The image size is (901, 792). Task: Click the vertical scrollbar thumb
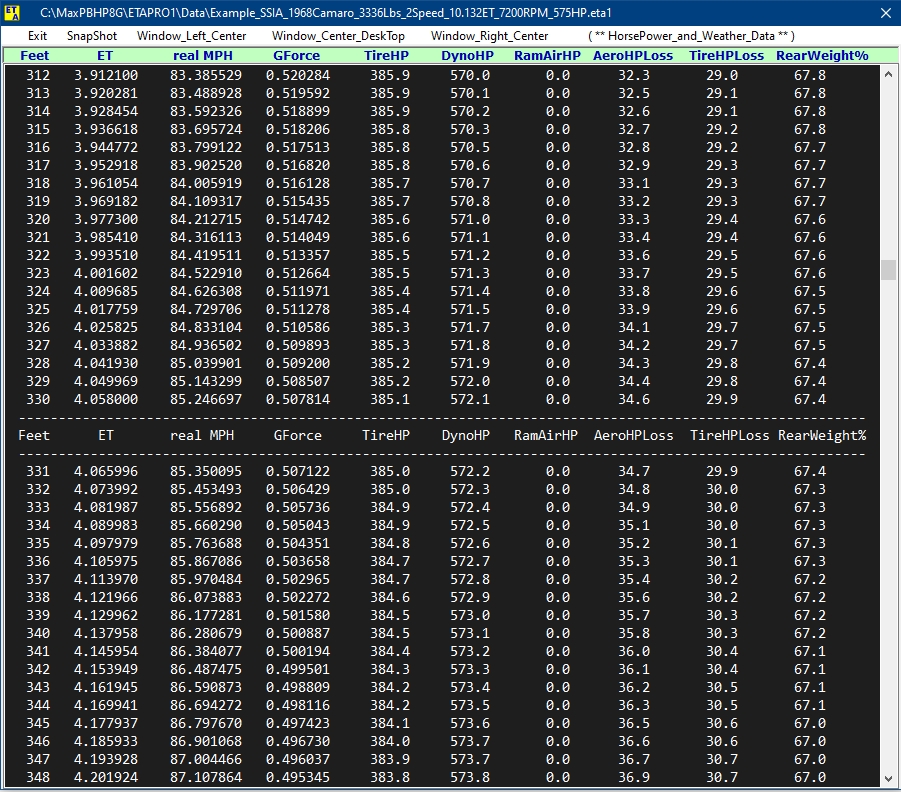pos(888,270)
